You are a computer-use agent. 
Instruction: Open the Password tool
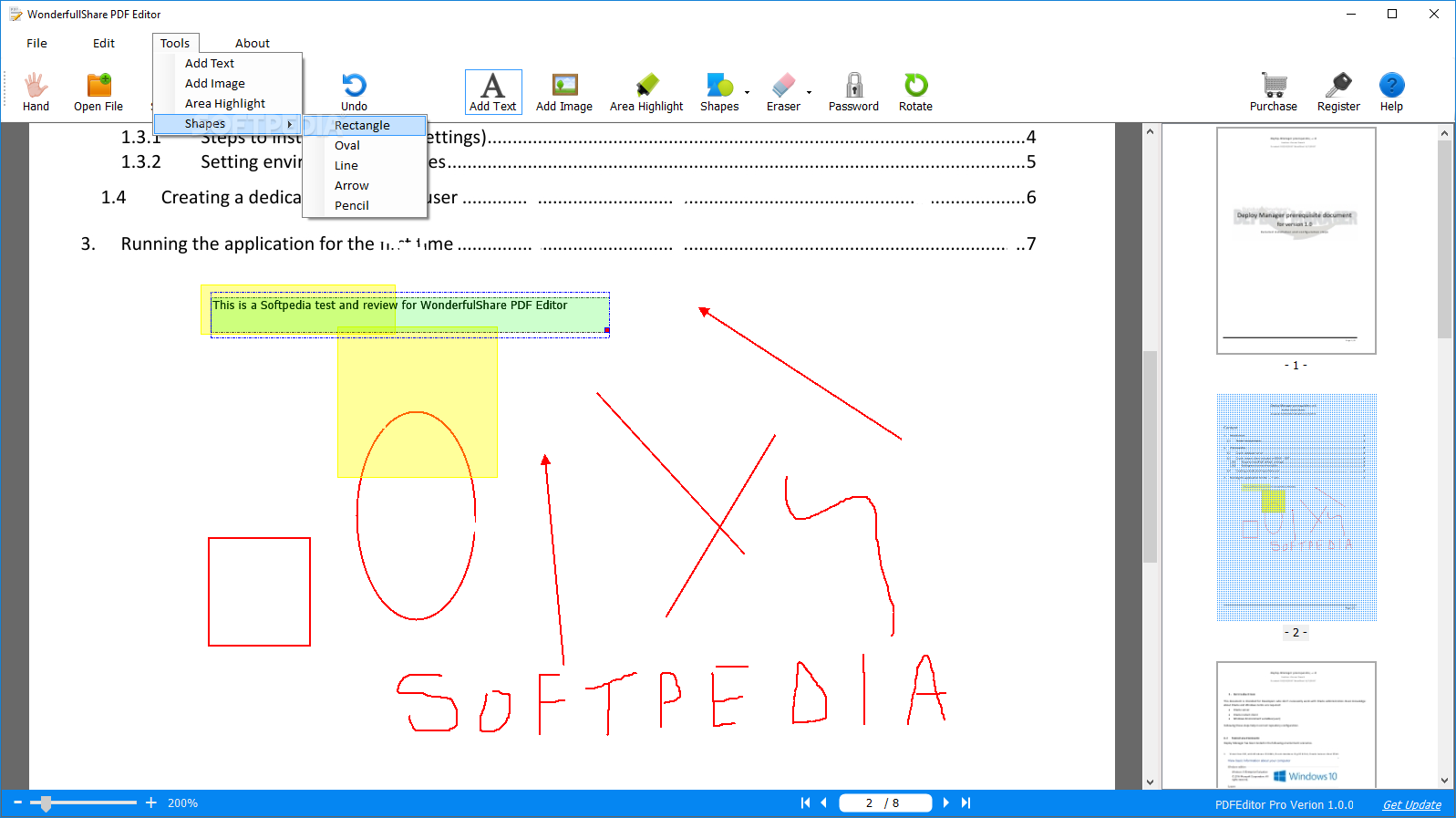[853, 92]
